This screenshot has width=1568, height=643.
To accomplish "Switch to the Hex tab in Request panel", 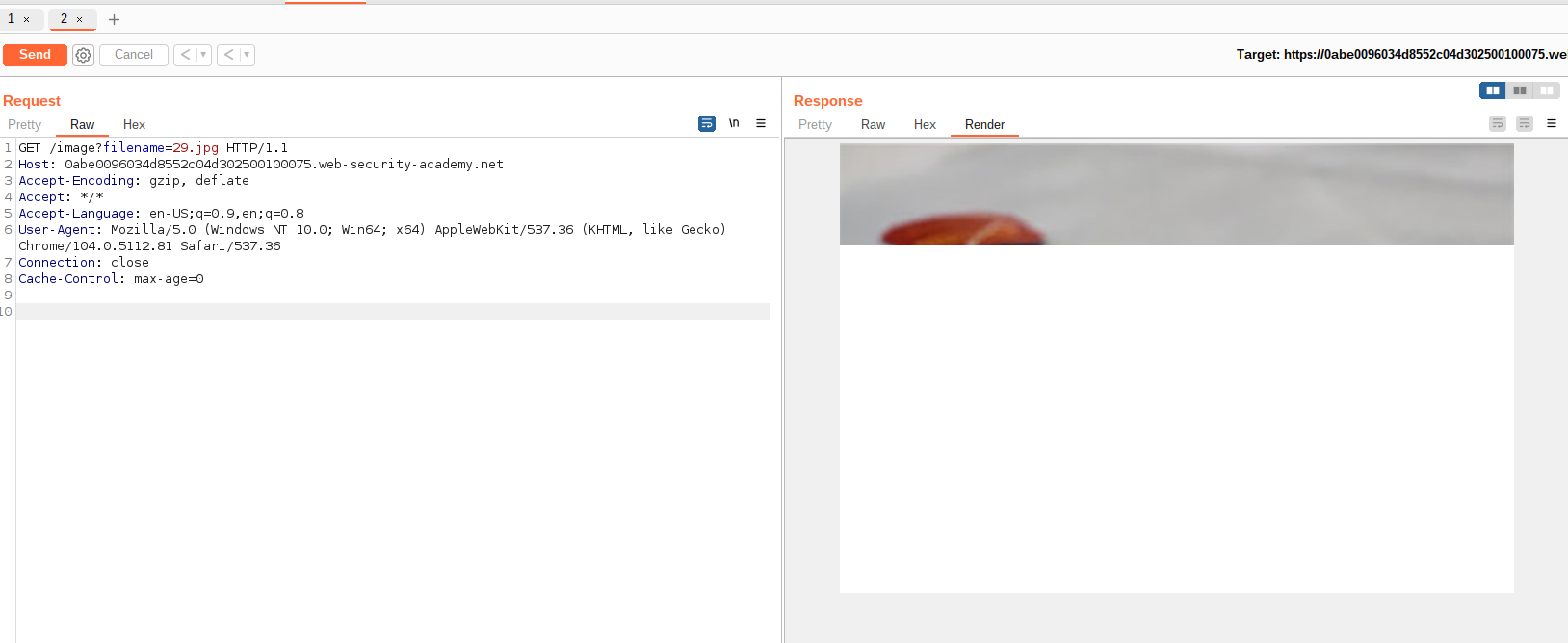I will pyautogui.click(x=134, y=125).
